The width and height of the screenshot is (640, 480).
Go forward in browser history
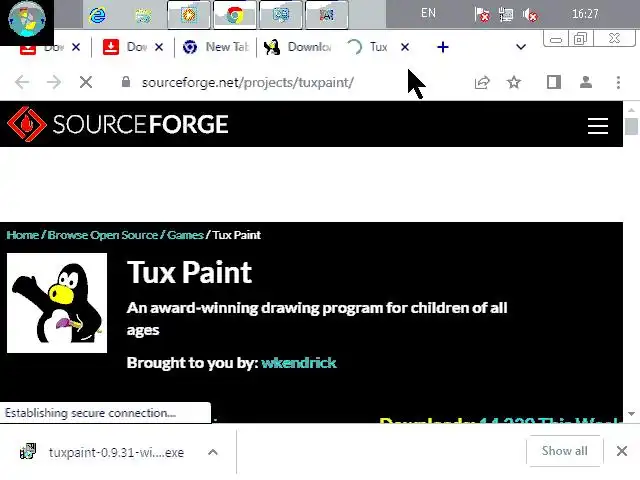coord(53,82)
